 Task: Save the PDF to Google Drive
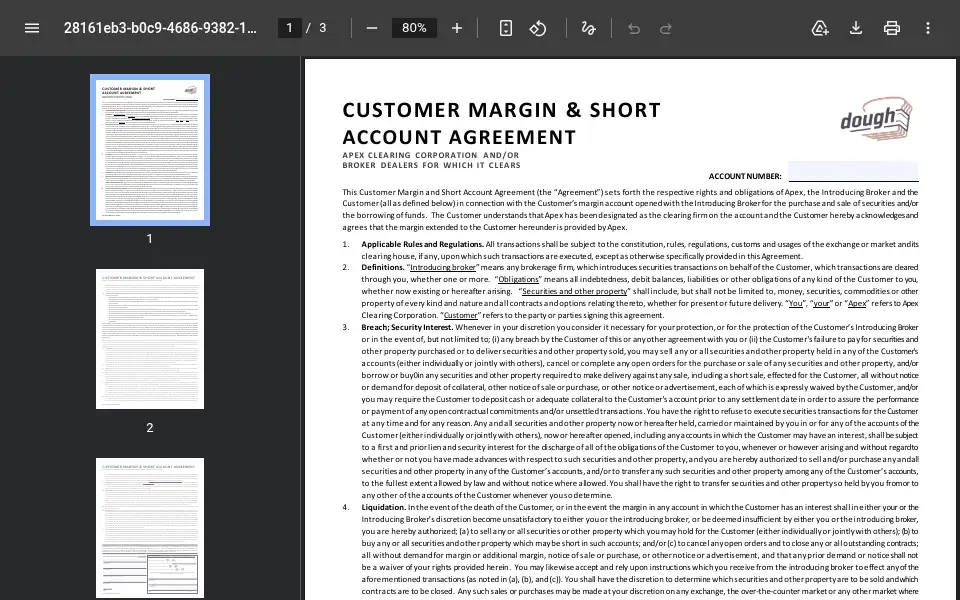point(820,28)
